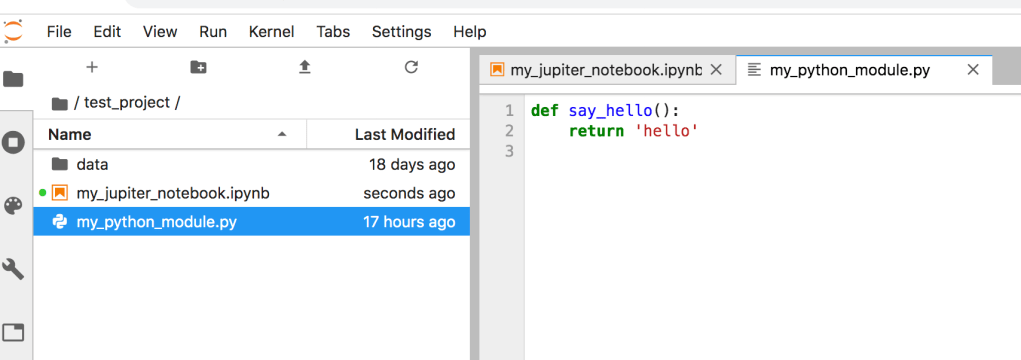Open the View menu
This screenshot has width=1021, height=360.
pyautogui.click(x=160, y=31)
